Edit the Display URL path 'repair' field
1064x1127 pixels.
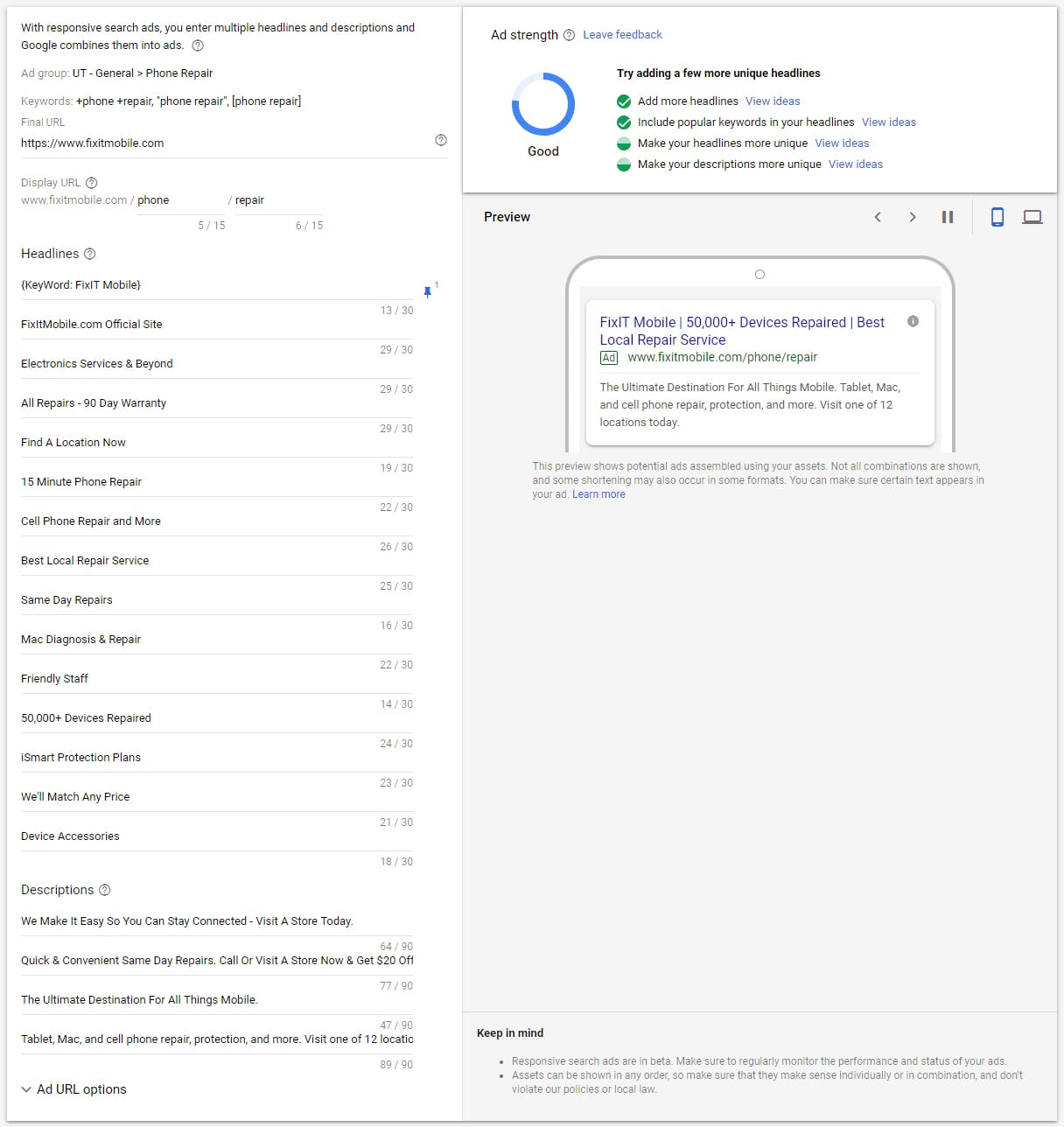coord(279,200)
